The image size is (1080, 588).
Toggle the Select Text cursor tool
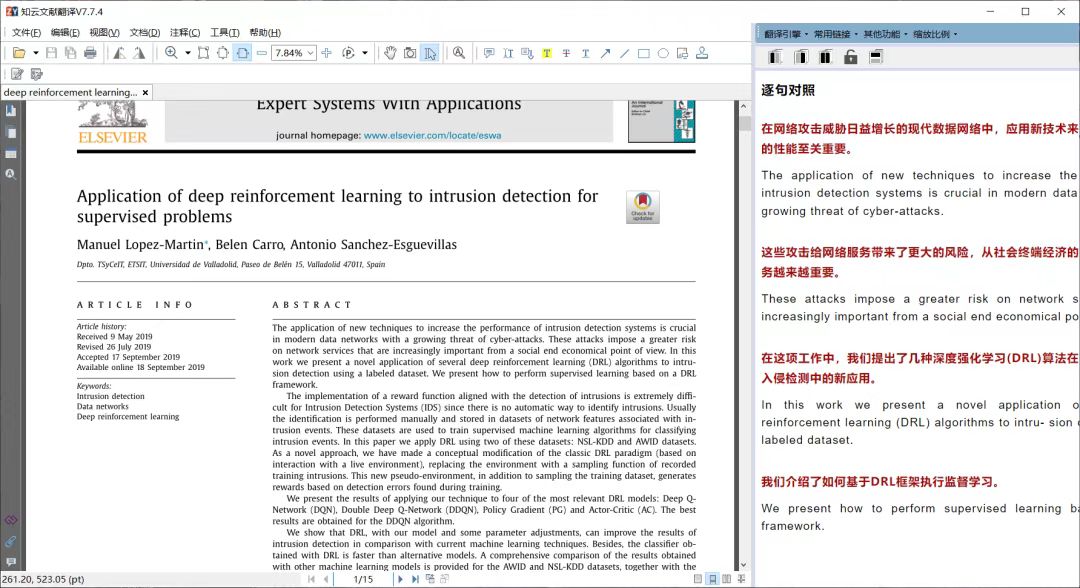(x=429, y=53)
